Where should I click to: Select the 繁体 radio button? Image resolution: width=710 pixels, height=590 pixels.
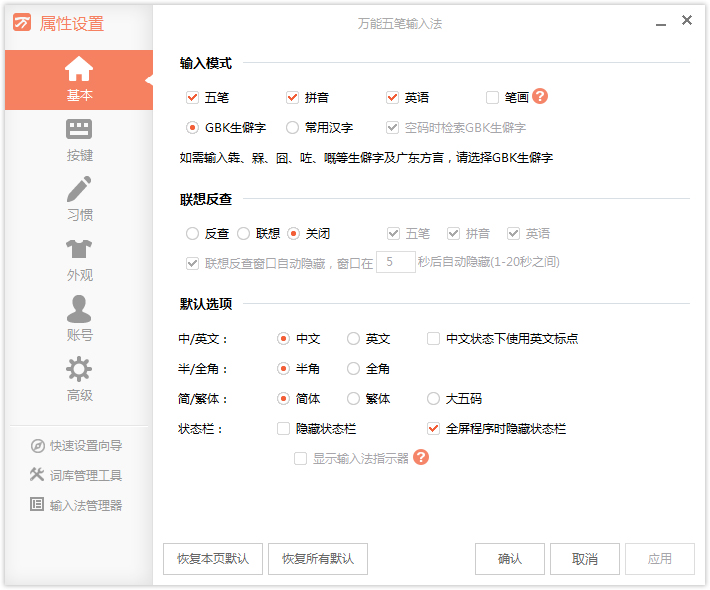point(353,398)
